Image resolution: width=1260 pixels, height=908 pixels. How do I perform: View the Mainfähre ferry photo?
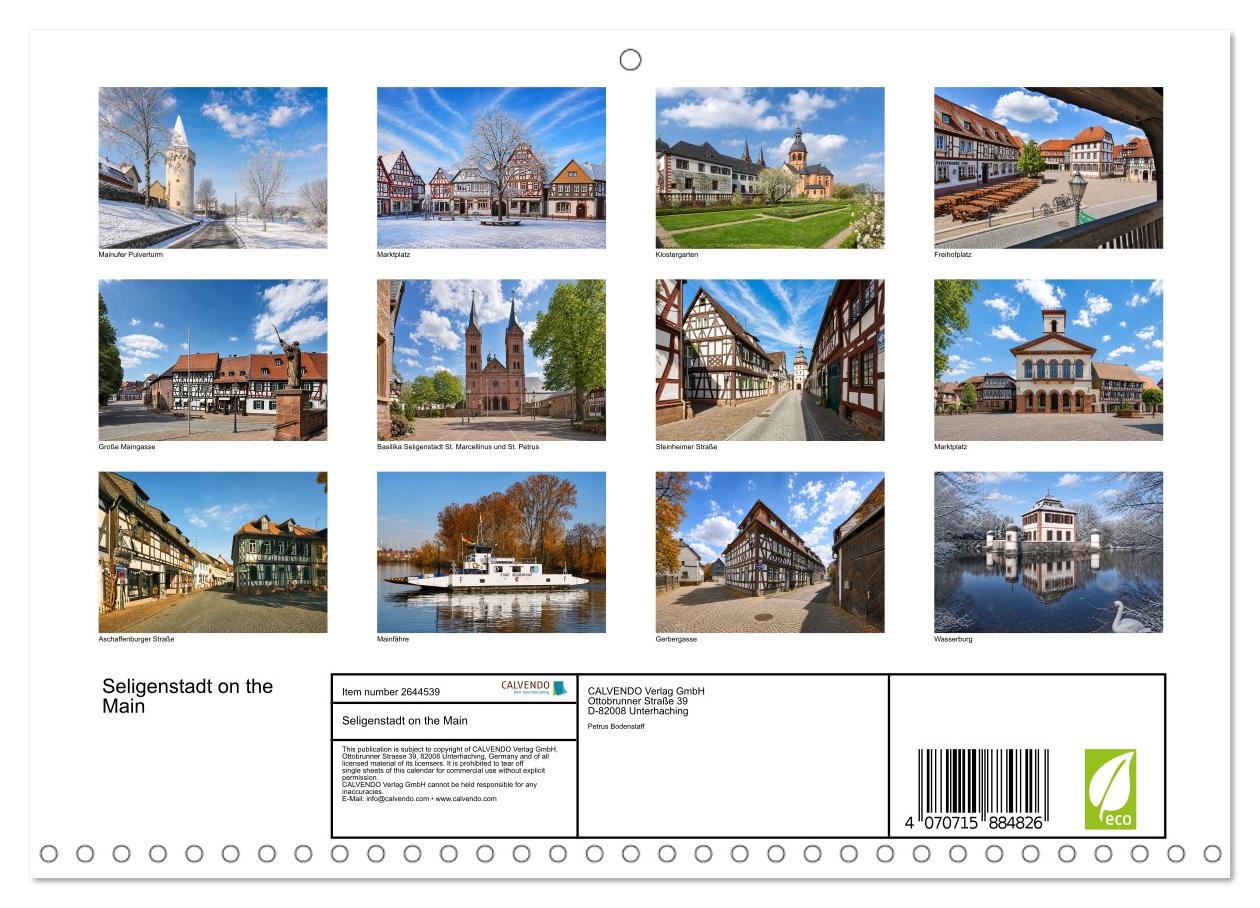491,553
